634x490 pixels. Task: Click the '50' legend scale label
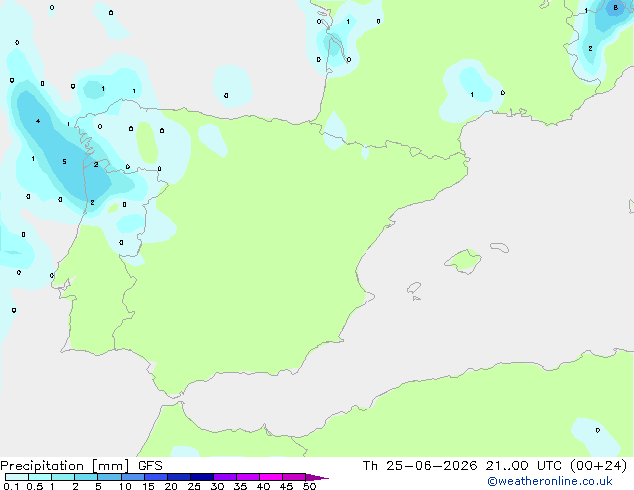[309, 486]
